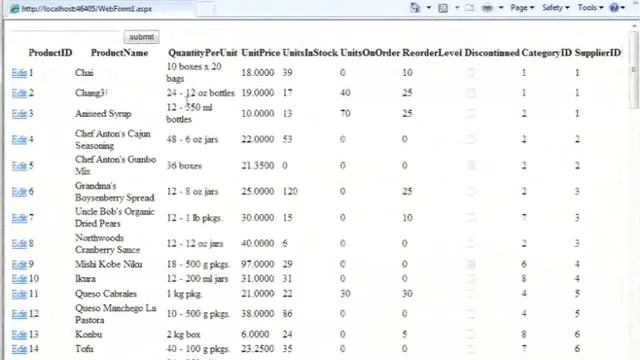This screenshot has height=360, width=640.
Task: Click the Feeds icon in command bar
Action: (x=443, y=8)
